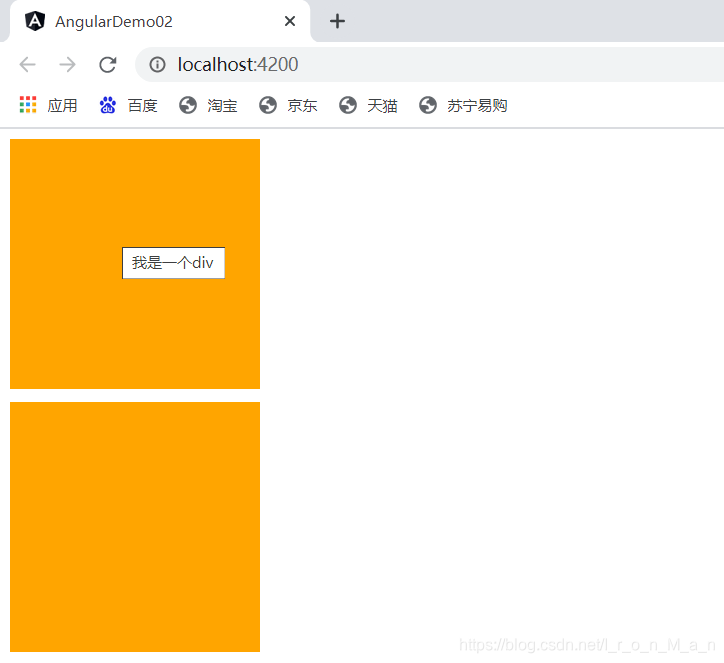The image size is (724, 663).
Task: Click the 苏宁易购 globe icon
Action: point(428,105)
